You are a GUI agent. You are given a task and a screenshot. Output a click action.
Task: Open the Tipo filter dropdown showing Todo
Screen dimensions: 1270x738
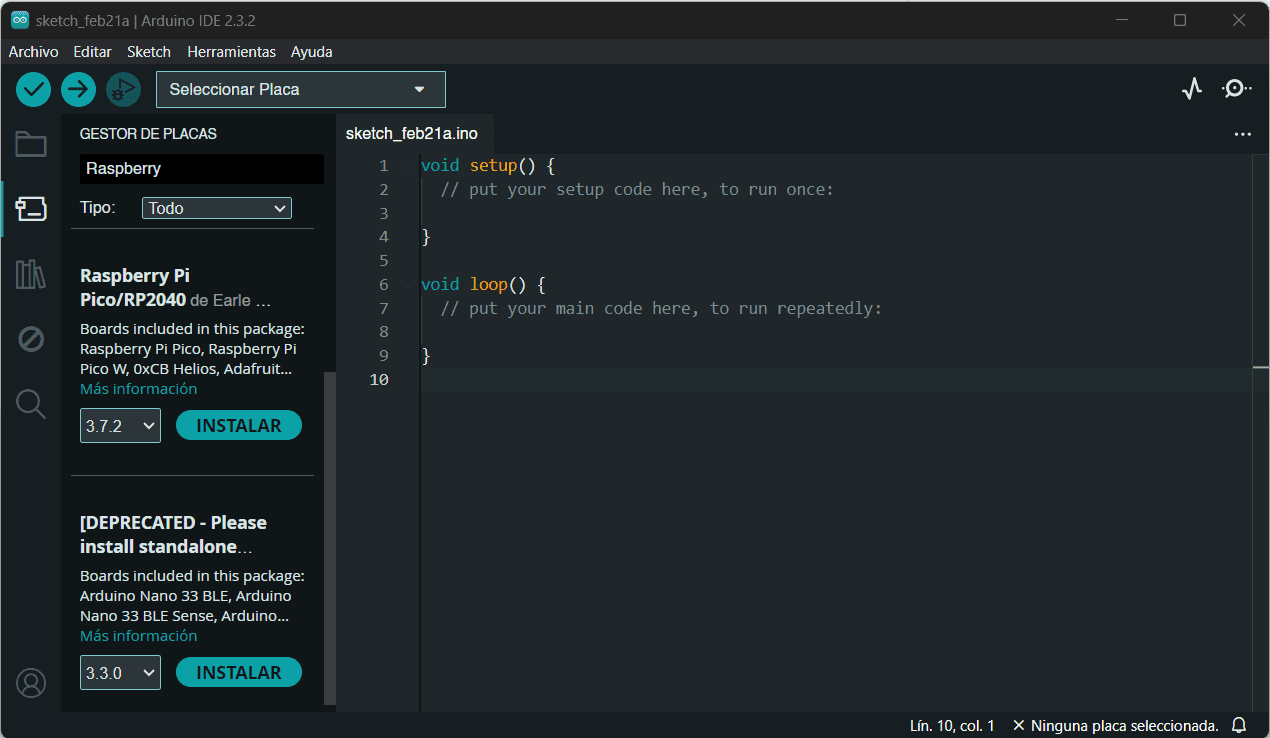(x=217, y=208)
